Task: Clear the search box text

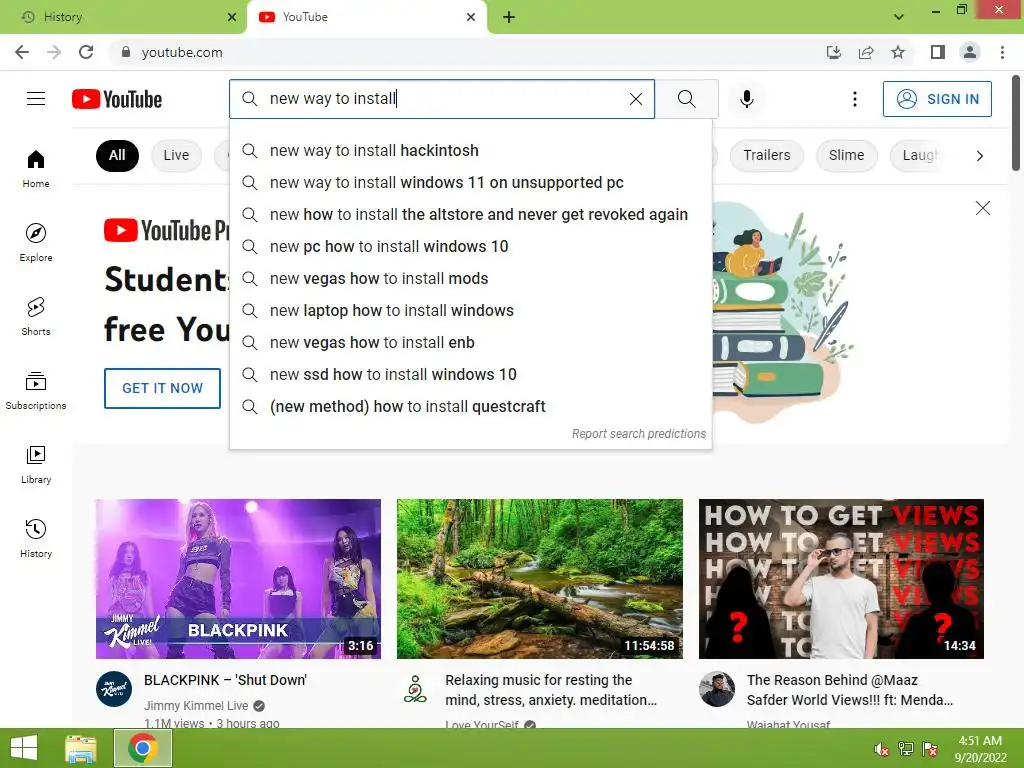Action: [635, 99]
